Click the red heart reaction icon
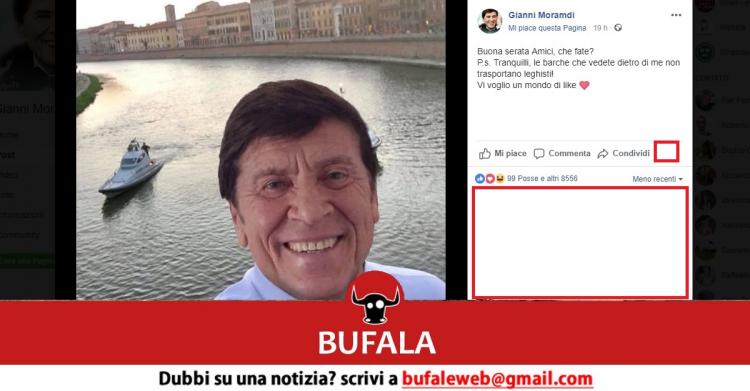 [x=490, y=179]
